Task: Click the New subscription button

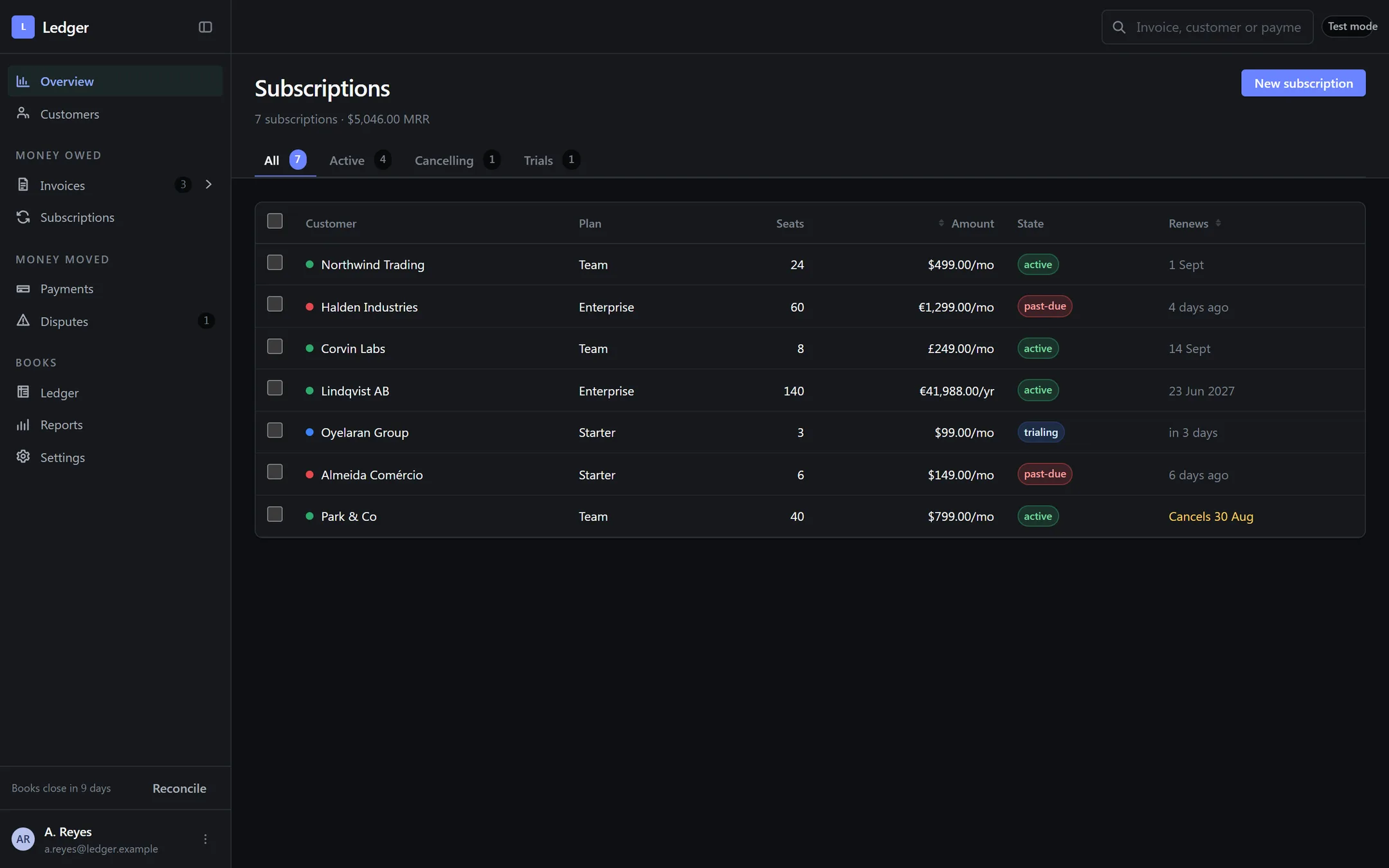Action: 1303,83
